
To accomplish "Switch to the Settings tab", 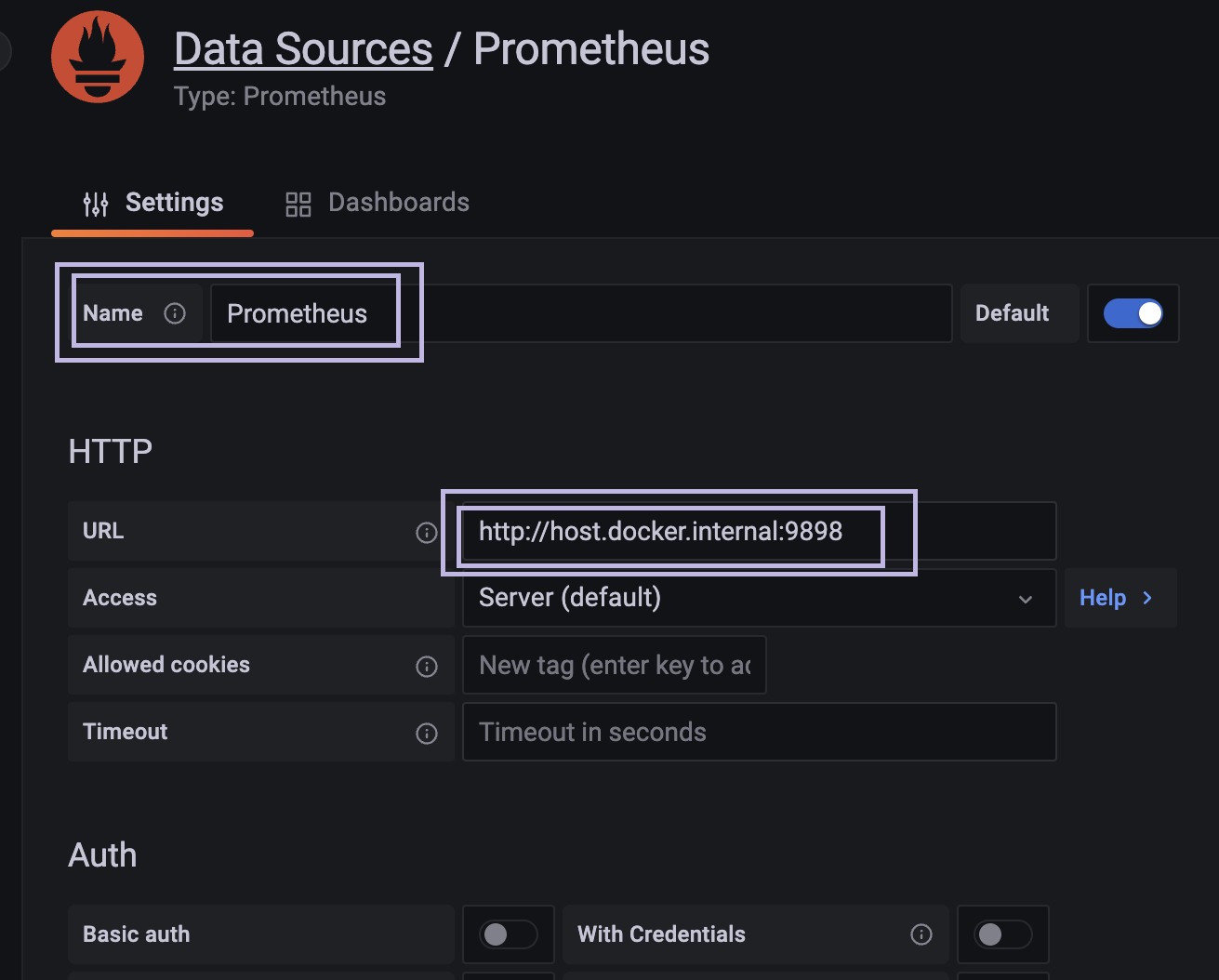I will tap(152, 203).
